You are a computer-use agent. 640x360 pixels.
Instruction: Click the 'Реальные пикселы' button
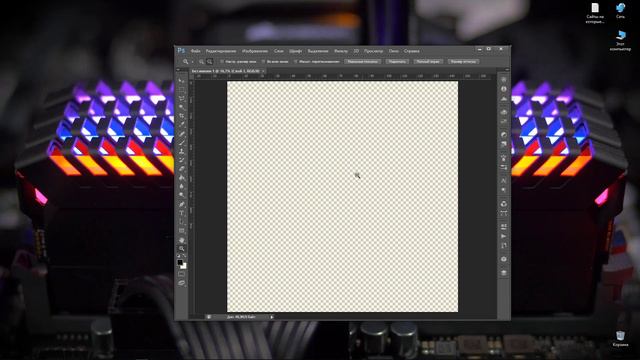(362, 62)
